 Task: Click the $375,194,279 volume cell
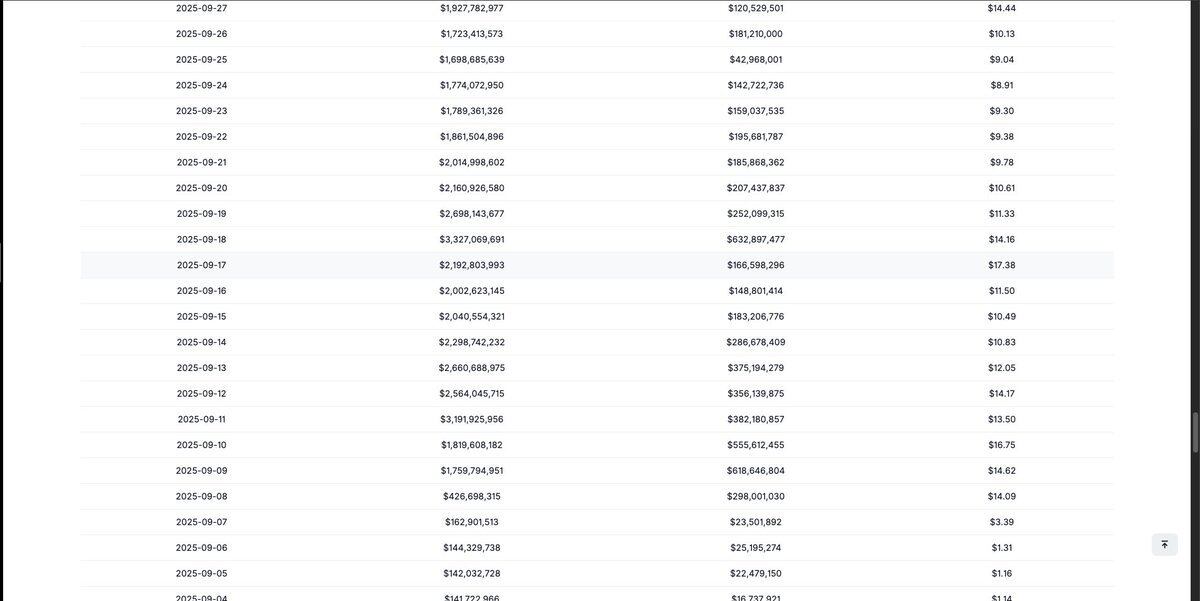tap(756, 368)
